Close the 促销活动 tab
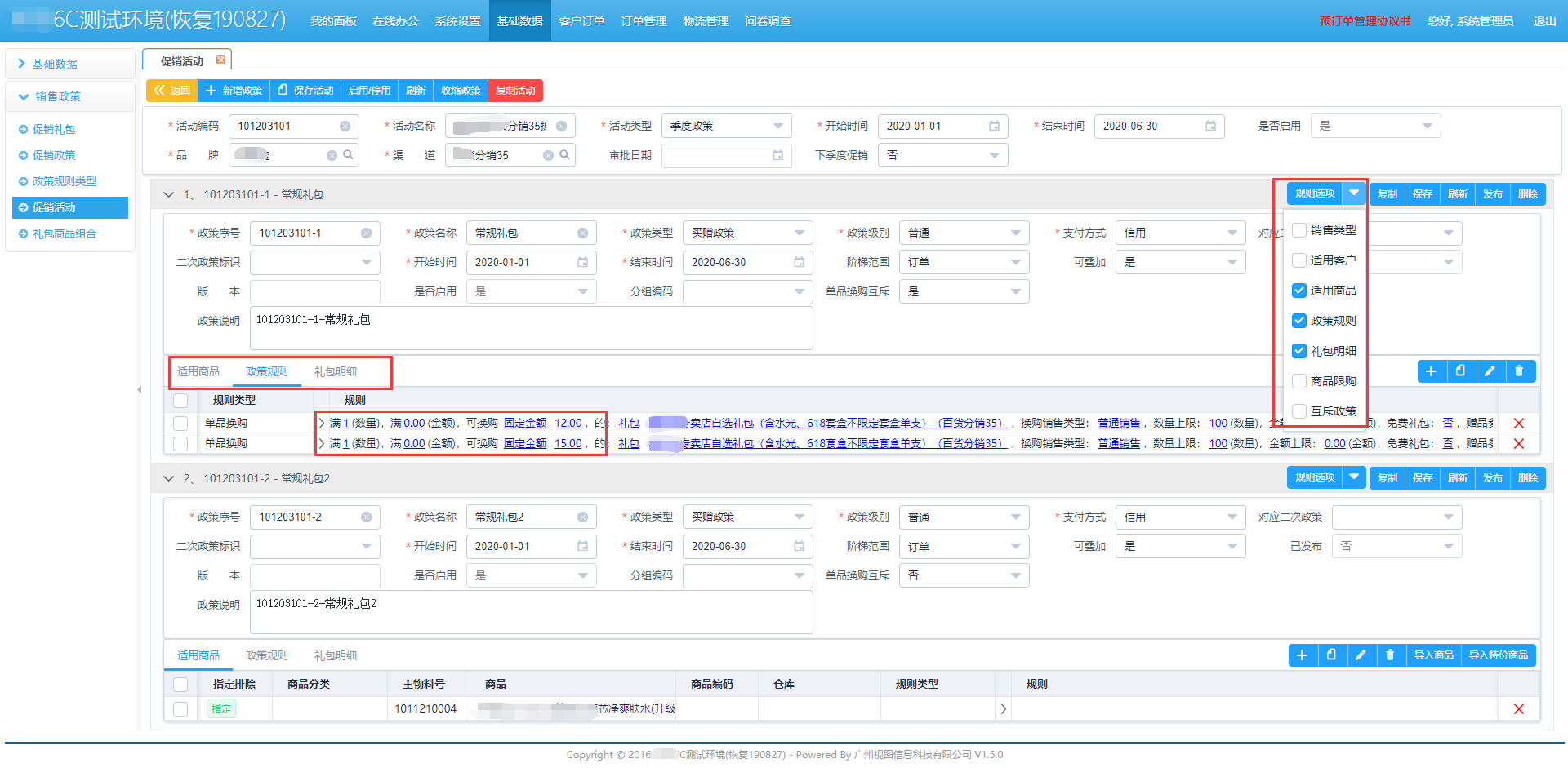1568x768 pixels. coord(220,60)
